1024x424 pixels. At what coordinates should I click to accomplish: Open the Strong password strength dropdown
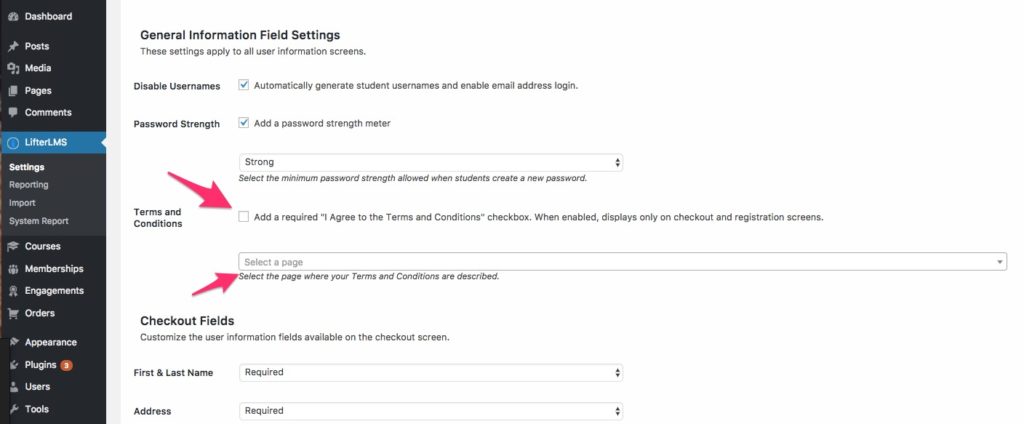click(430, 161)
